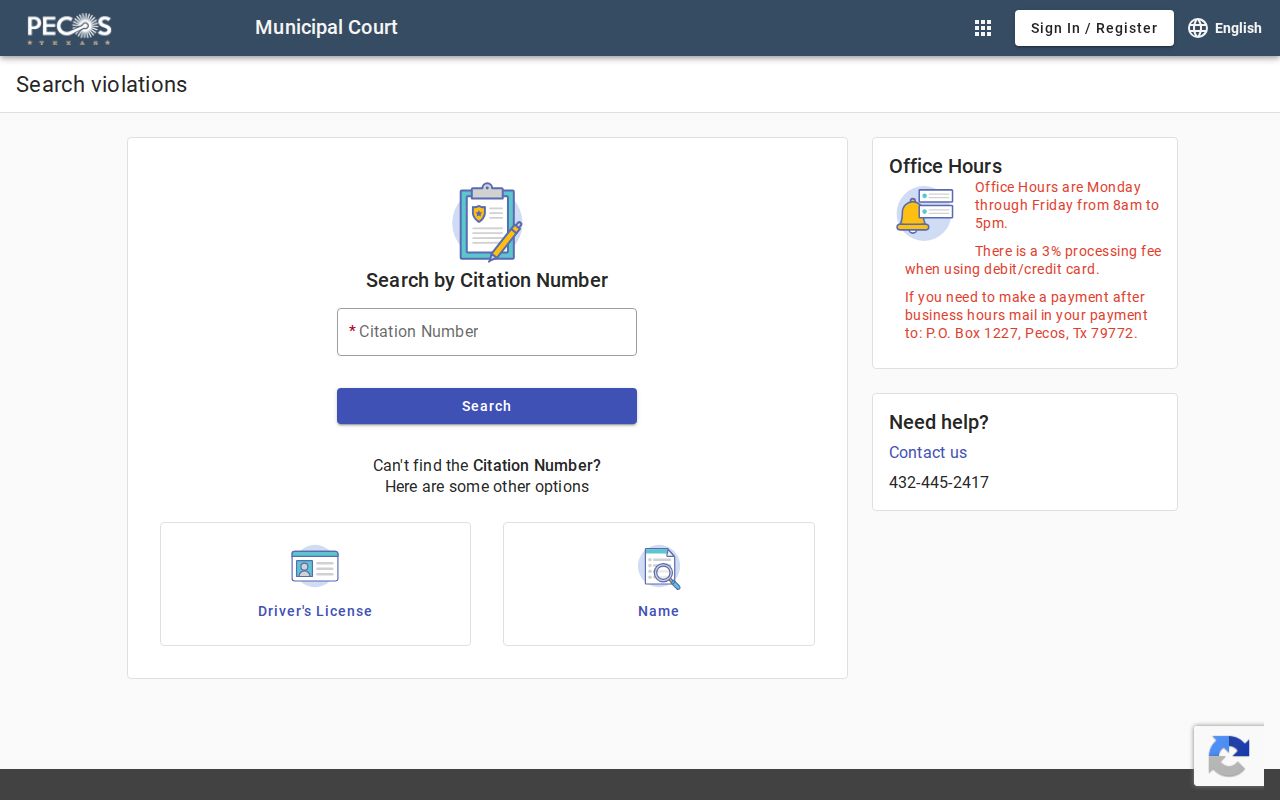The width and height of the screenshot is (1280, 800).
Task: Click the blue Search button
Action: pyautogui.click(x=487, y=406)
